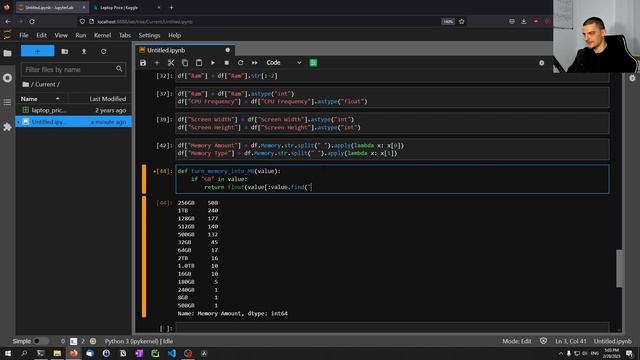Run the selected cell with play icon

pos(213,63)
